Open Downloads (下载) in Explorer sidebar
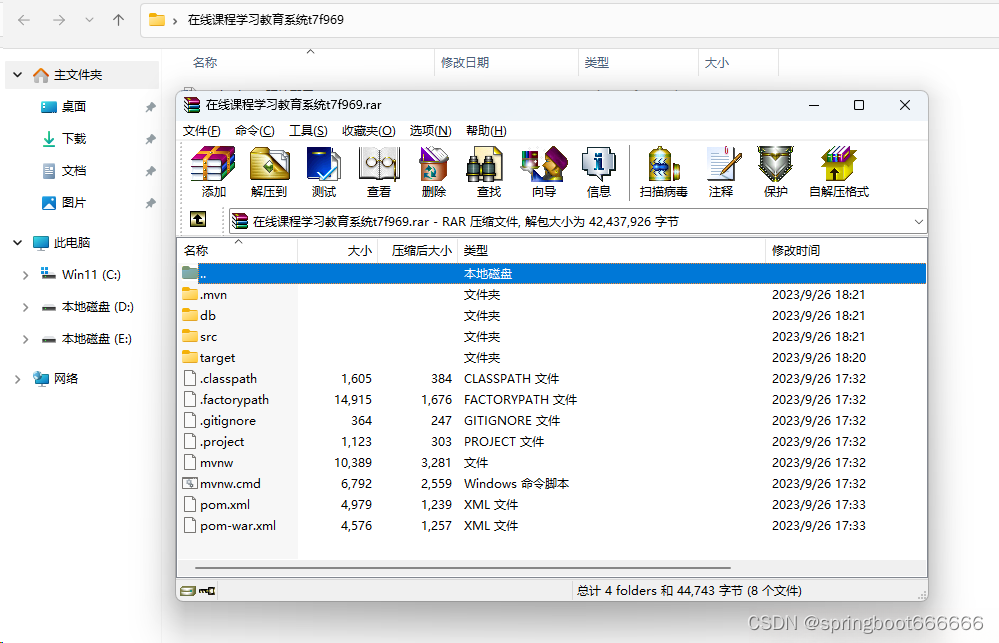Screen dimensions: 999x643 point(73,138)
